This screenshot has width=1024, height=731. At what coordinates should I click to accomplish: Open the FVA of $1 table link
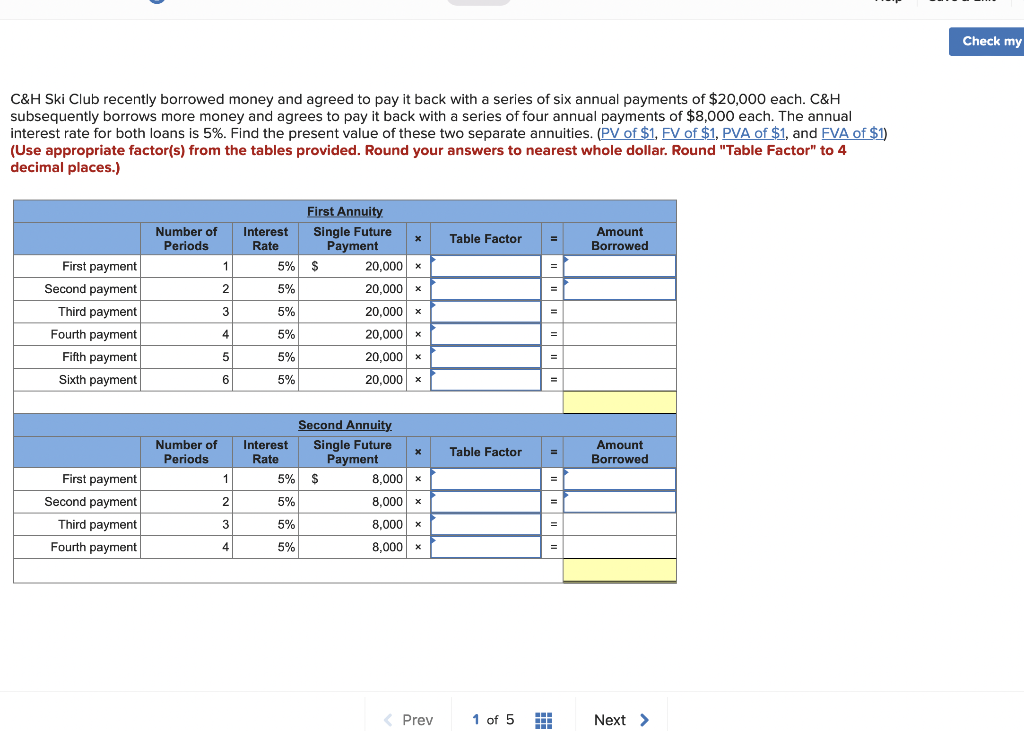point(852,133)
